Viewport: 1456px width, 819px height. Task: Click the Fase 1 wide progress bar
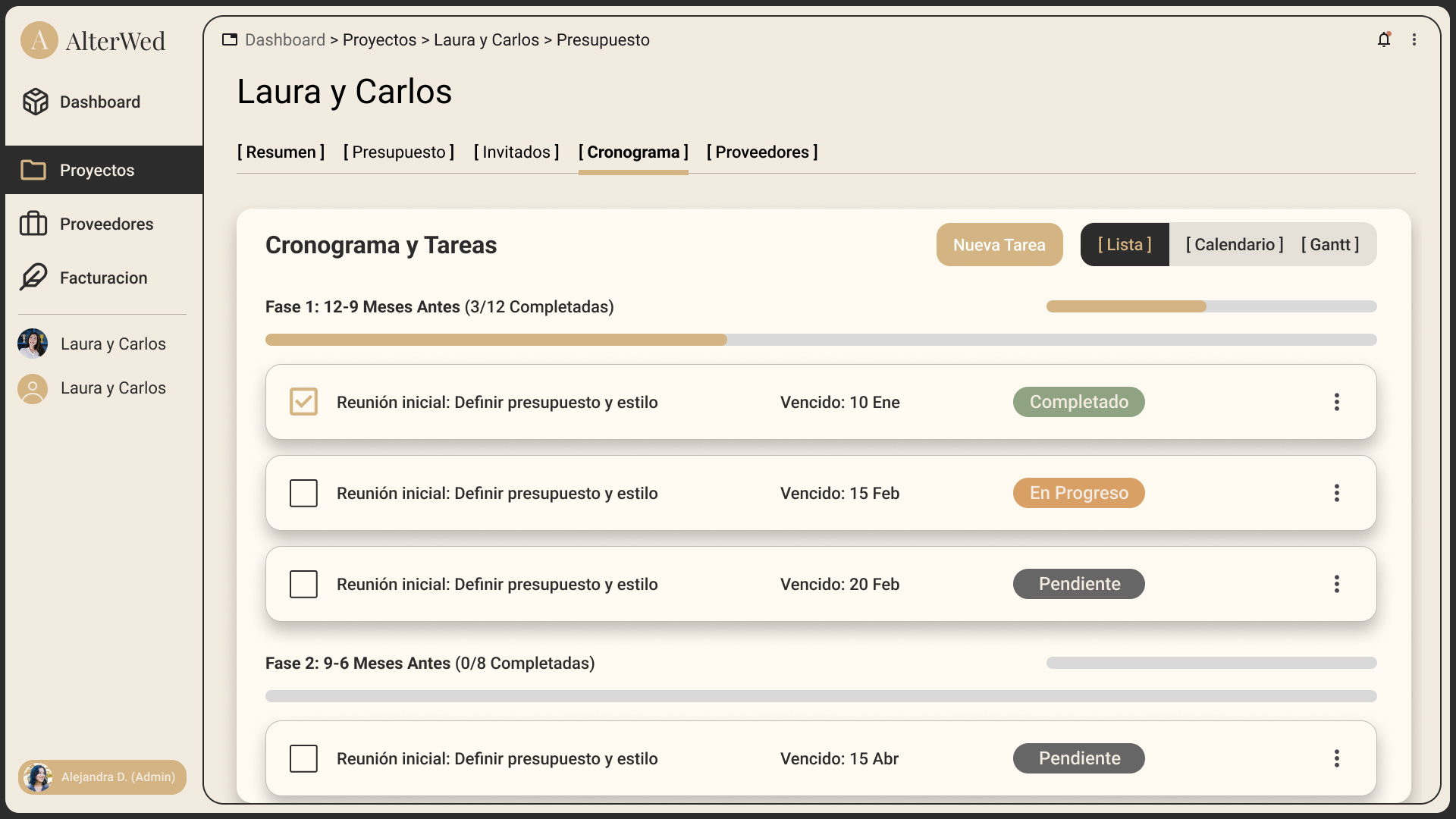click(x=821, y=340)
